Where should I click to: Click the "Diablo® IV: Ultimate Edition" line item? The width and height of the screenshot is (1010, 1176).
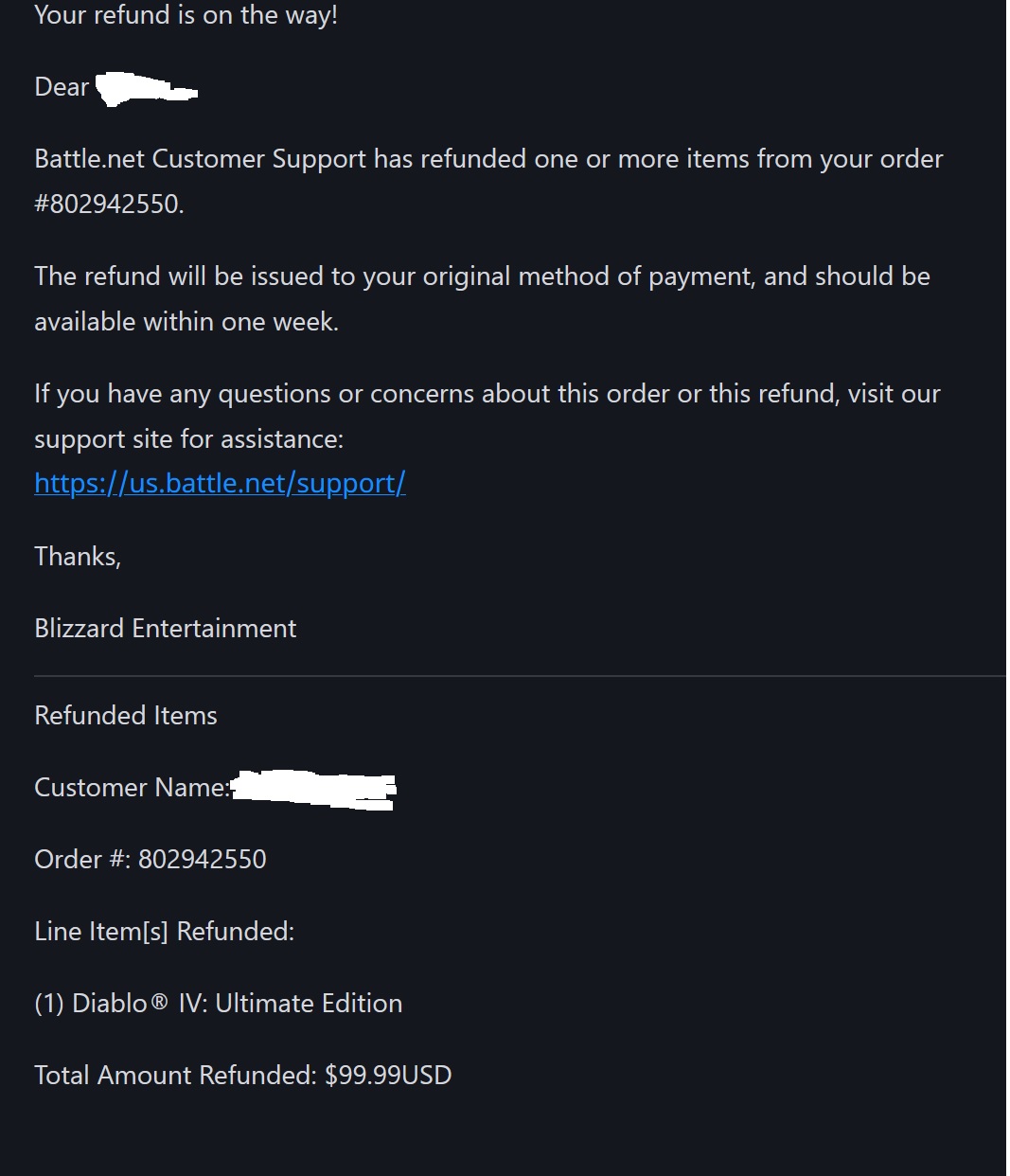click(219, 1003)
